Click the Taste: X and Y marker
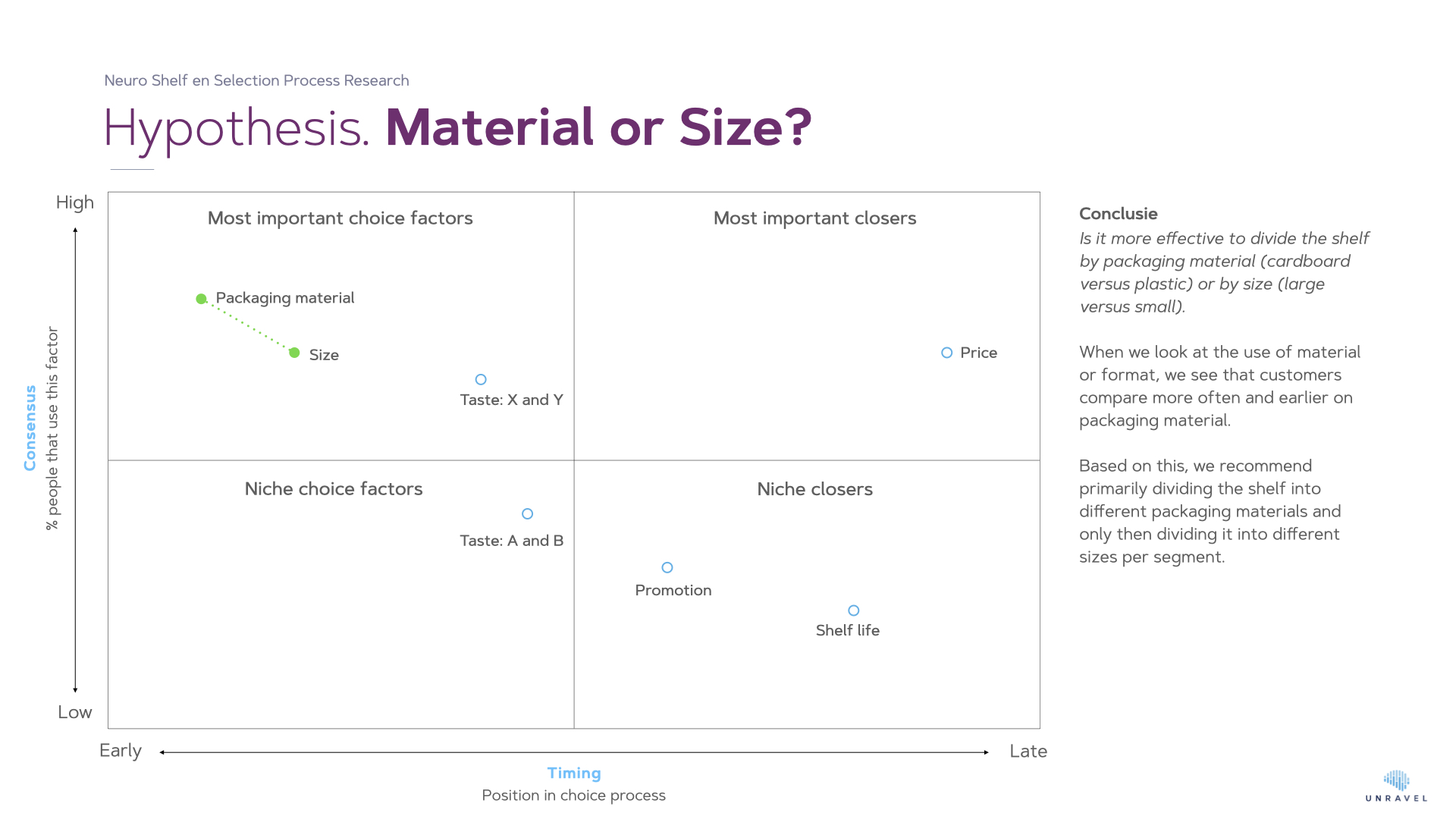The height and width of the screenshot is (819, 1456). (481, 379)
